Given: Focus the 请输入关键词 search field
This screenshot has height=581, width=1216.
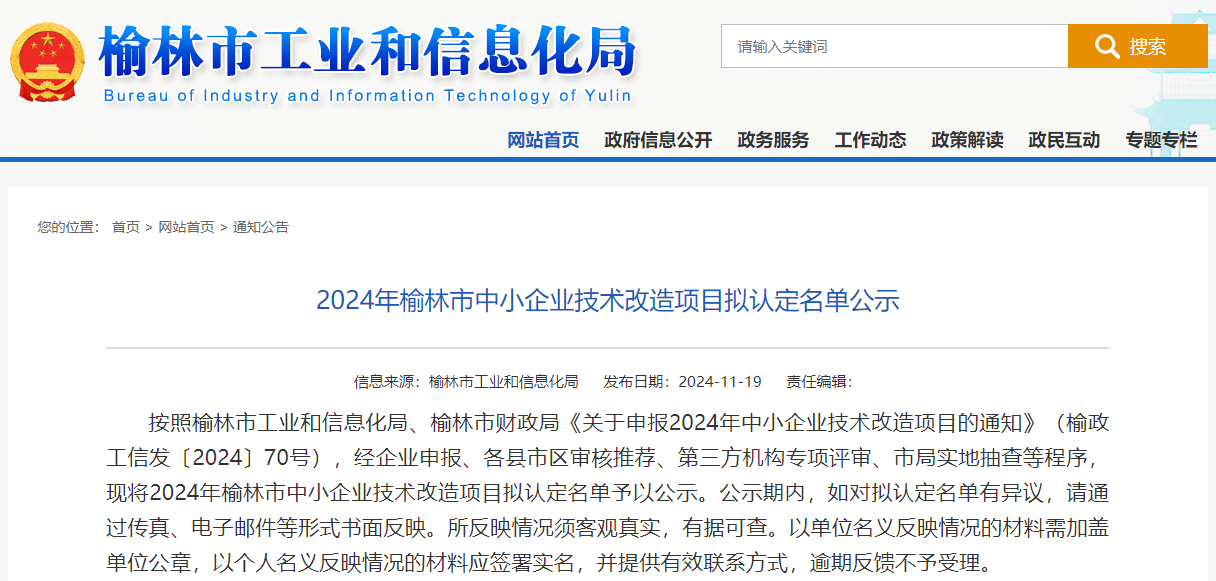Looking at the screenshot, I should (894, 46).
